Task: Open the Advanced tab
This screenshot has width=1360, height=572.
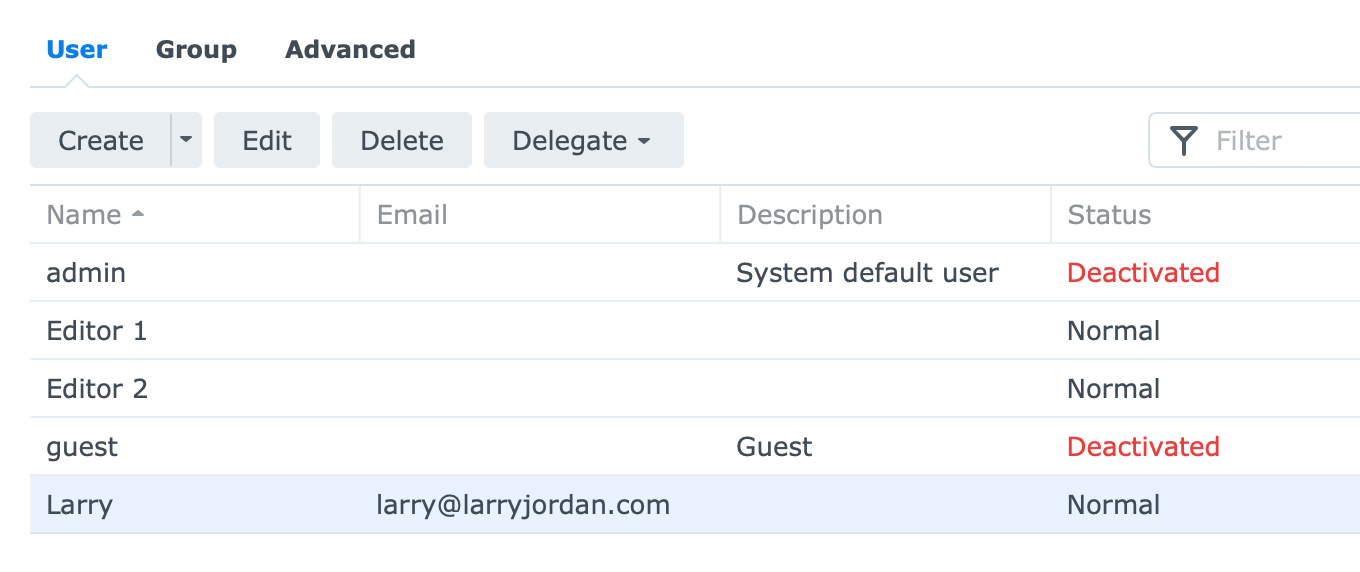Action: [350, 50]
